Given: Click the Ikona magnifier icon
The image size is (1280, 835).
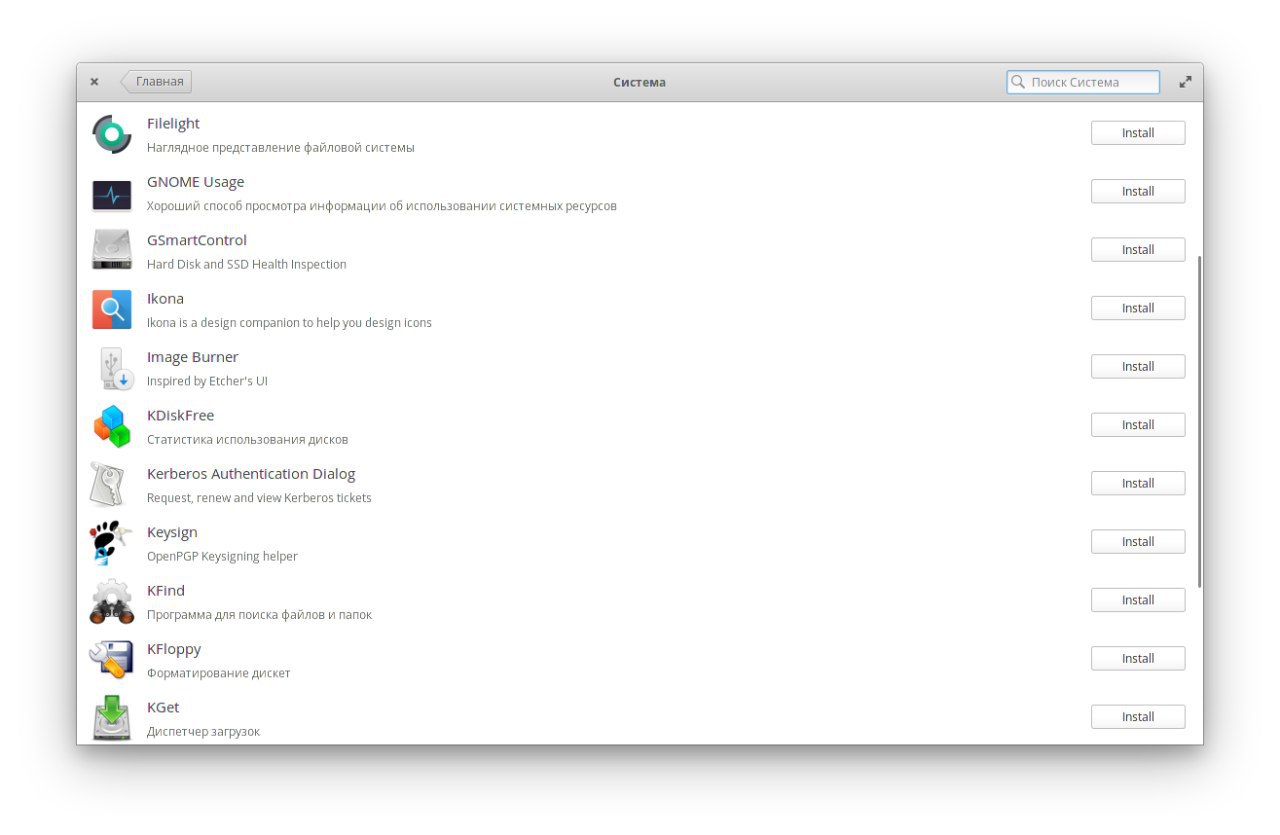Looking at the screenshot, I should coord(112,309).
